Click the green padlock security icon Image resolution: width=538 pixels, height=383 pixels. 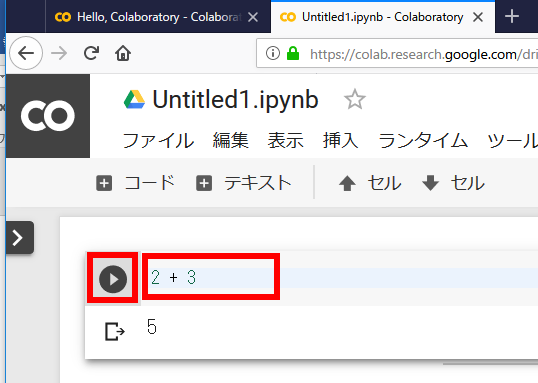click(x=293, y=53)
